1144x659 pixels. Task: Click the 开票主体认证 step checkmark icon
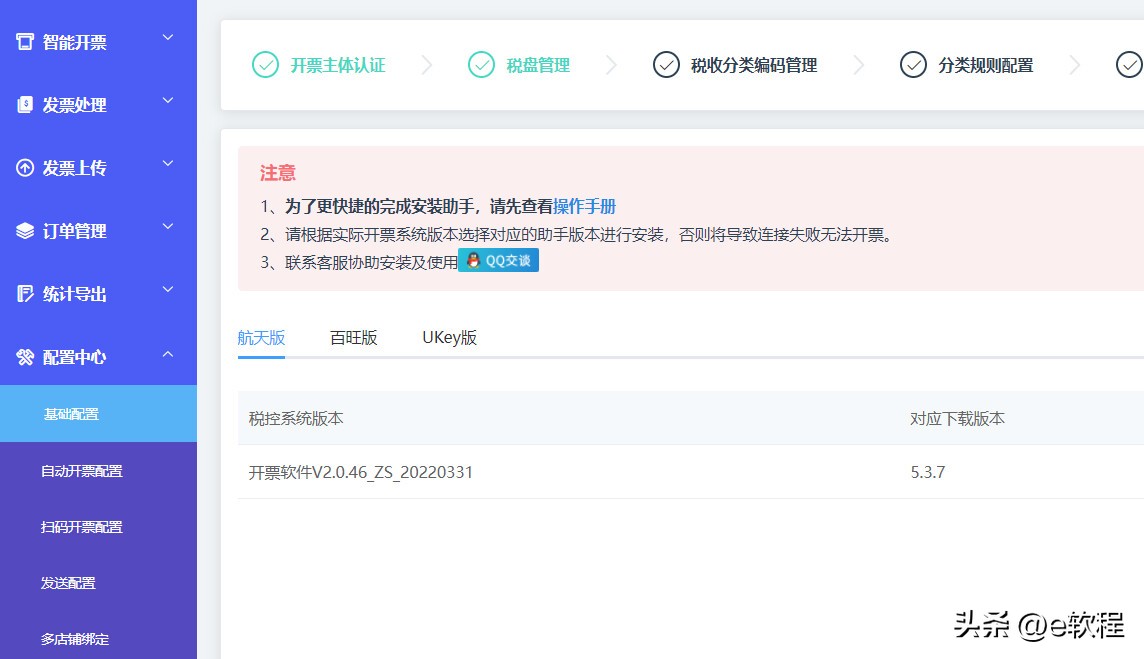pos(265,64)
